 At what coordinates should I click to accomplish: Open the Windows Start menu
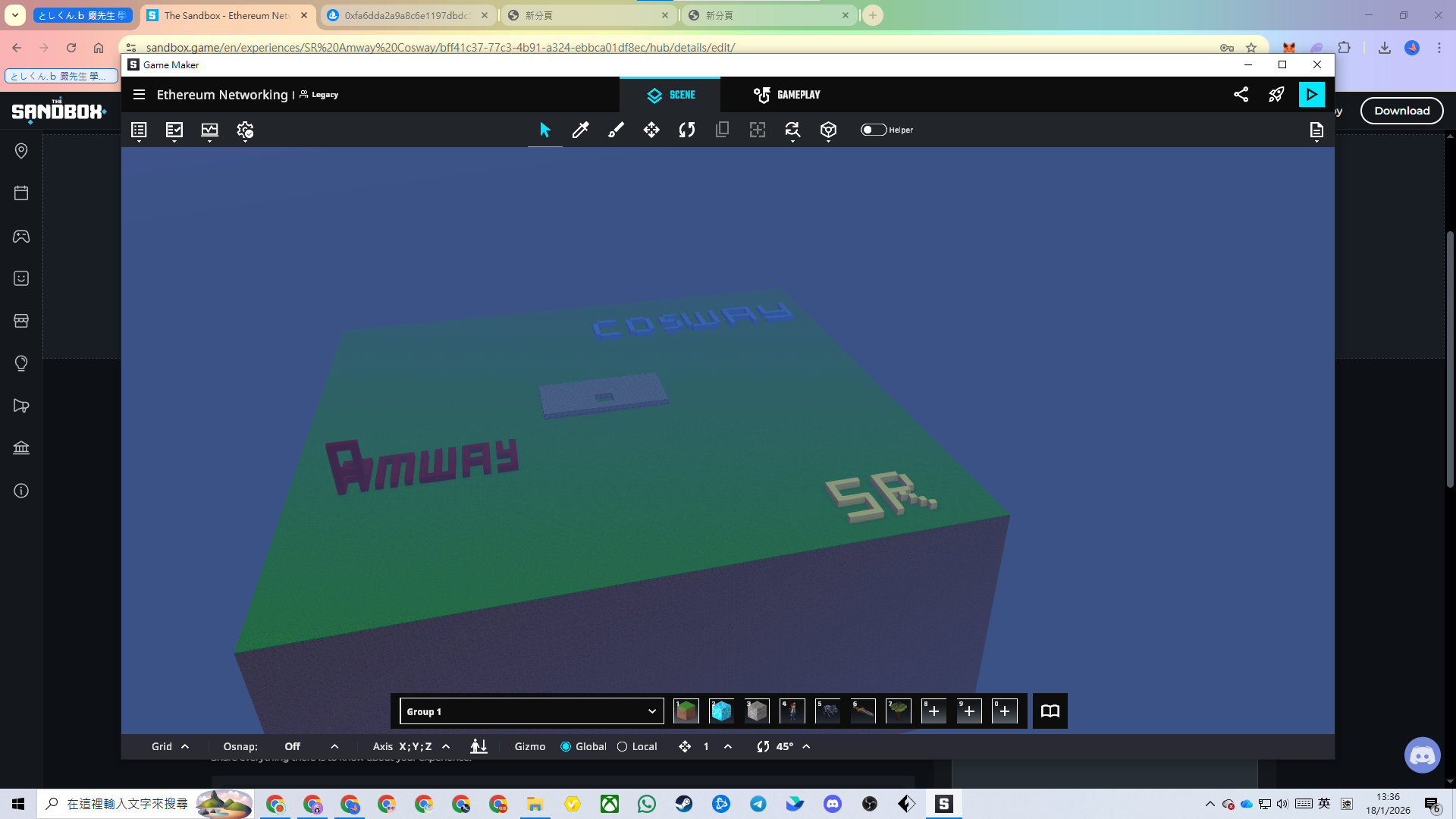coord(18,804)
